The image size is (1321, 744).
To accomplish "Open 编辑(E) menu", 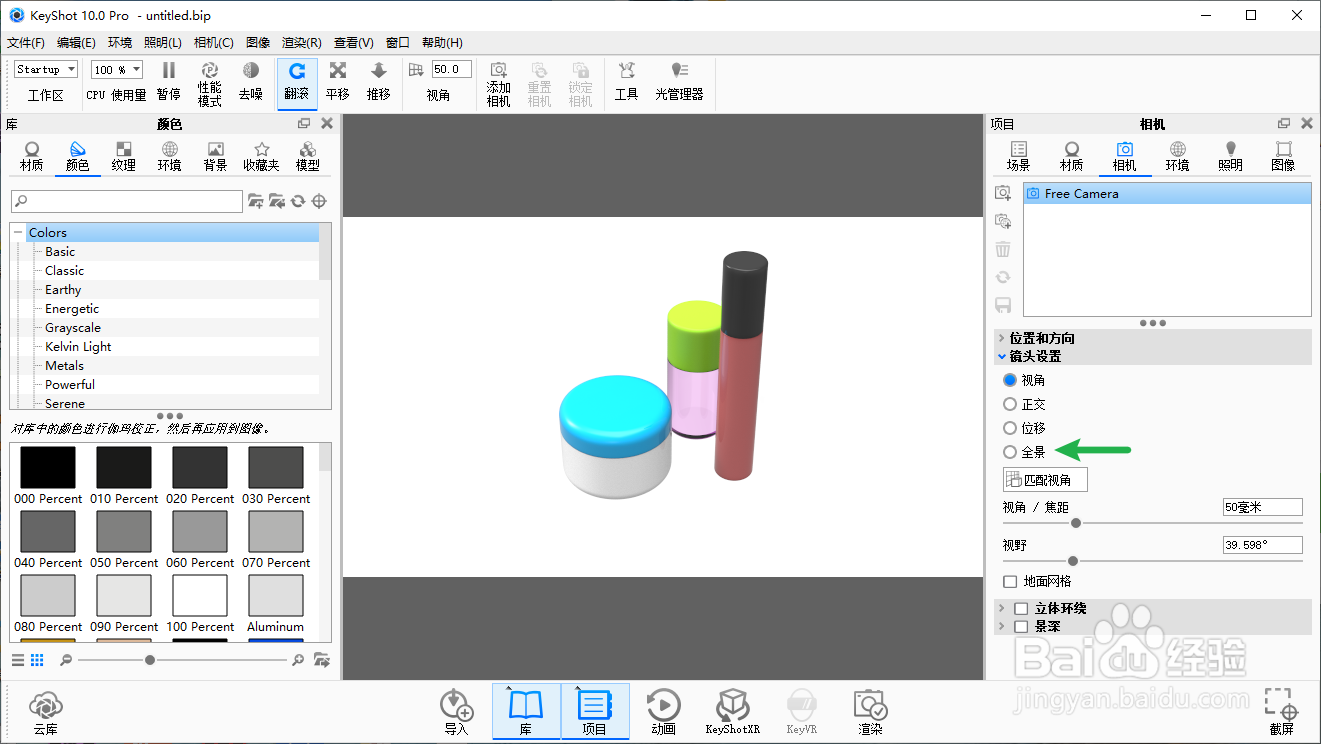I will 76,43.
